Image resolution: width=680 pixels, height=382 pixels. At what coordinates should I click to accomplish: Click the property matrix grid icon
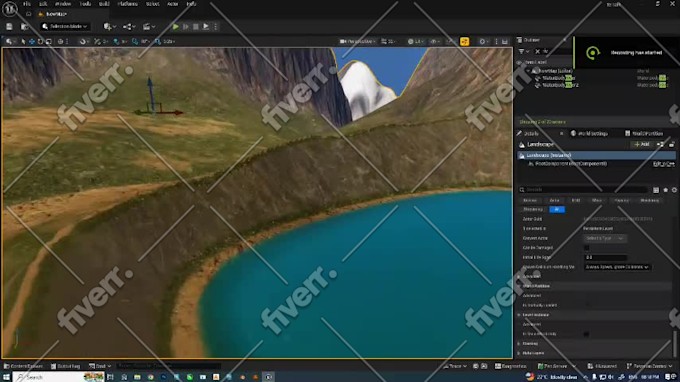click(x=656, y=190)
